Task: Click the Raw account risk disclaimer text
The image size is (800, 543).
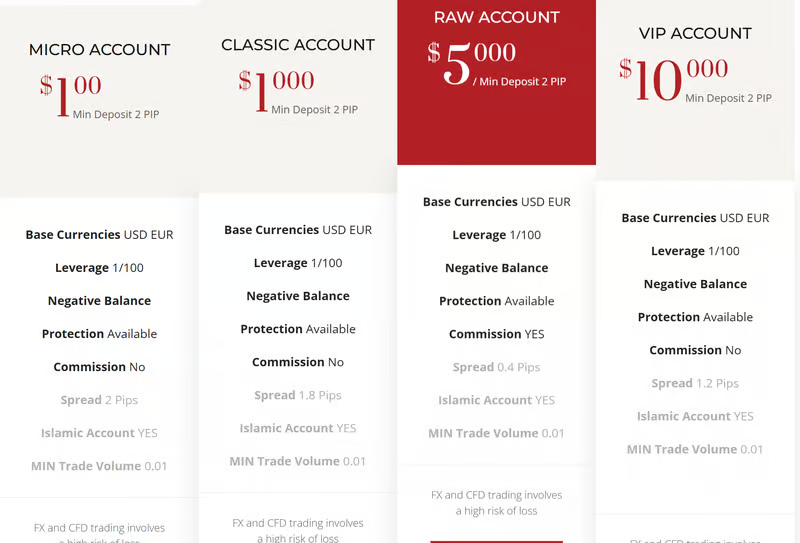Action: pos(496,503)
